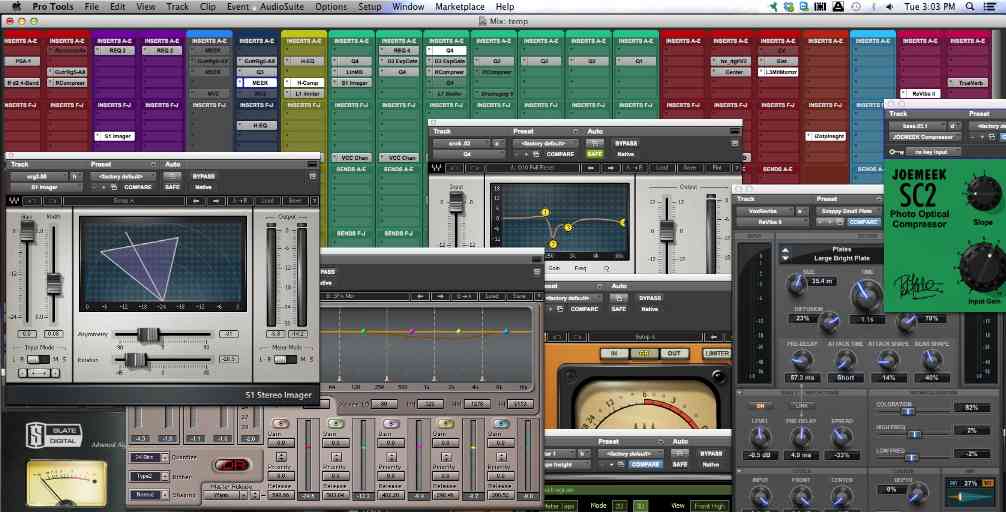This screenshot has height=512, width=1006.
Task: Click the L3MltMaxmr insert slot in the mixer
Action: 778,72
